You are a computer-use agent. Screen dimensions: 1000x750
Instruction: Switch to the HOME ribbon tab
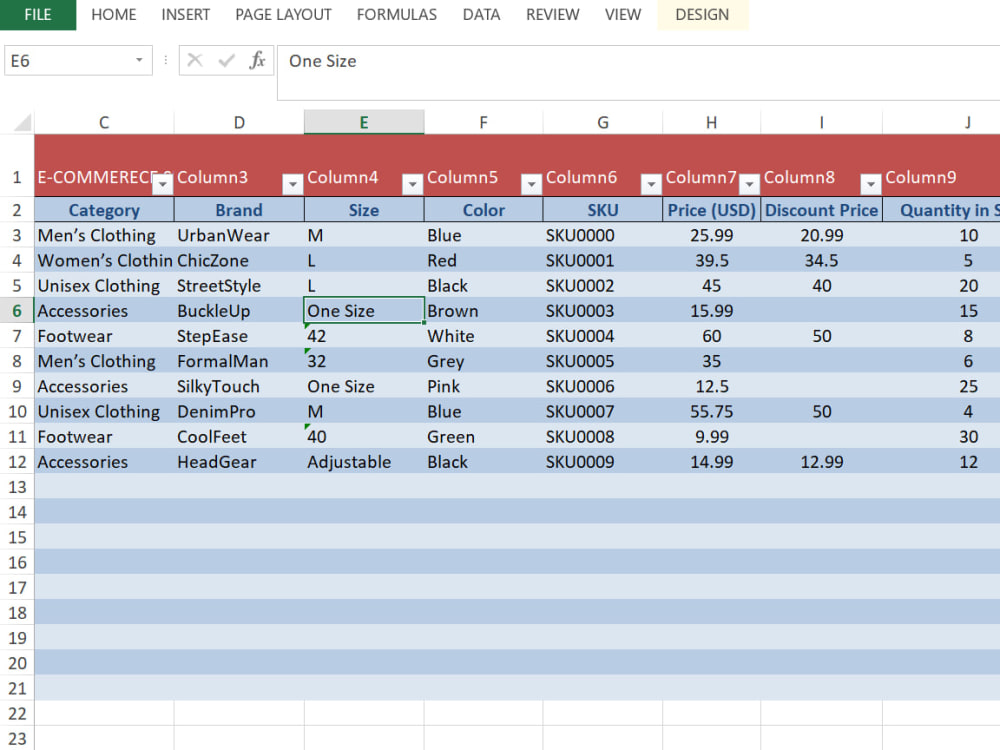click(x=114, y=15)
